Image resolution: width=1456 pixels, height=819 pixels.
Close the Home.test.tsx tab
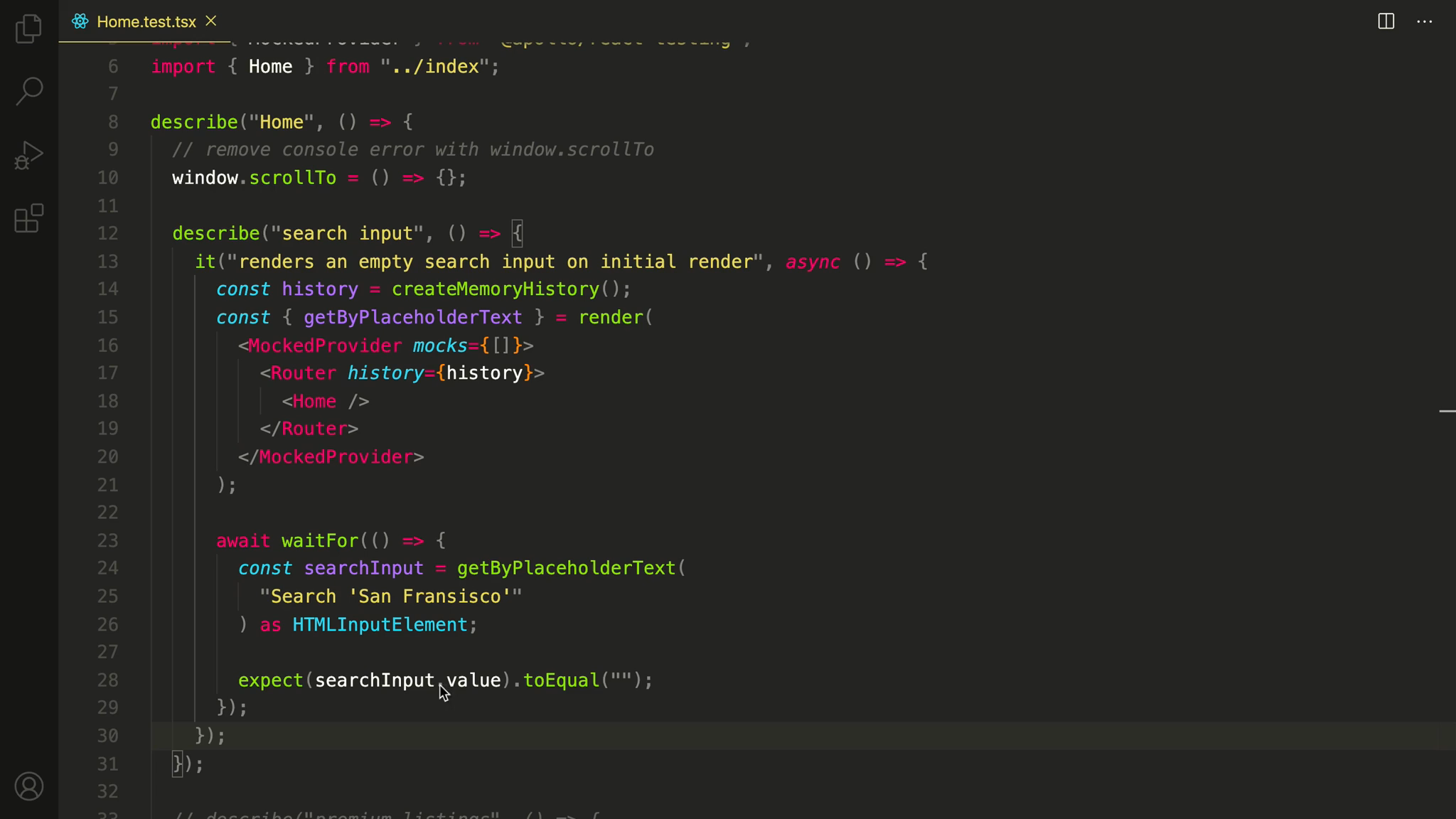tap(211, 21)
